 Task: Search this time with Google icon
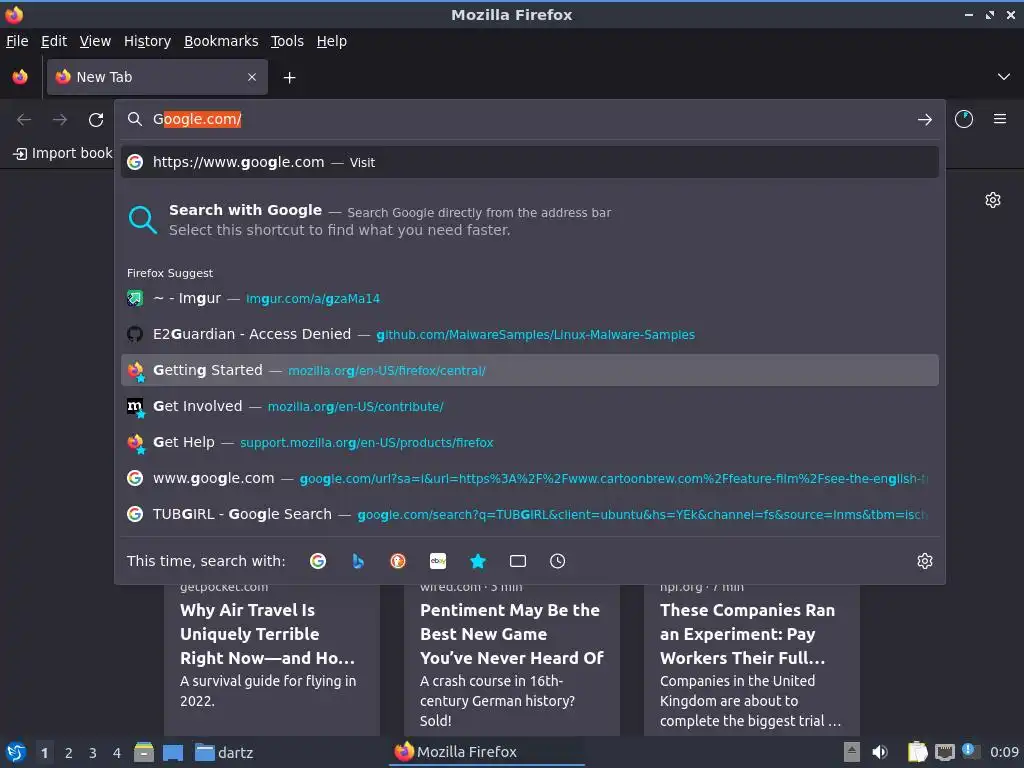coord(318,561)
